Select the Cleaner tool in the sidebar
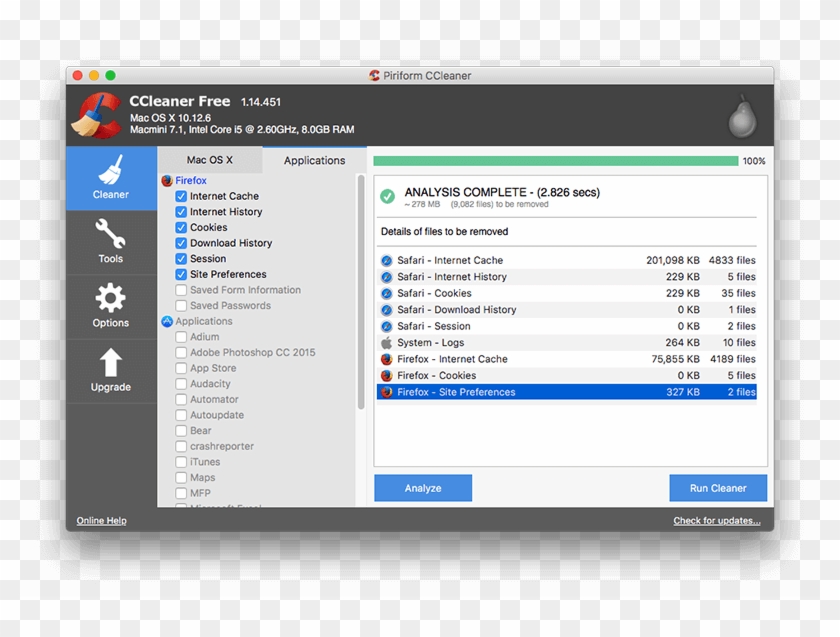Image resolution: width=840 pixels, height=637 pixels. (x=110, y=180)
